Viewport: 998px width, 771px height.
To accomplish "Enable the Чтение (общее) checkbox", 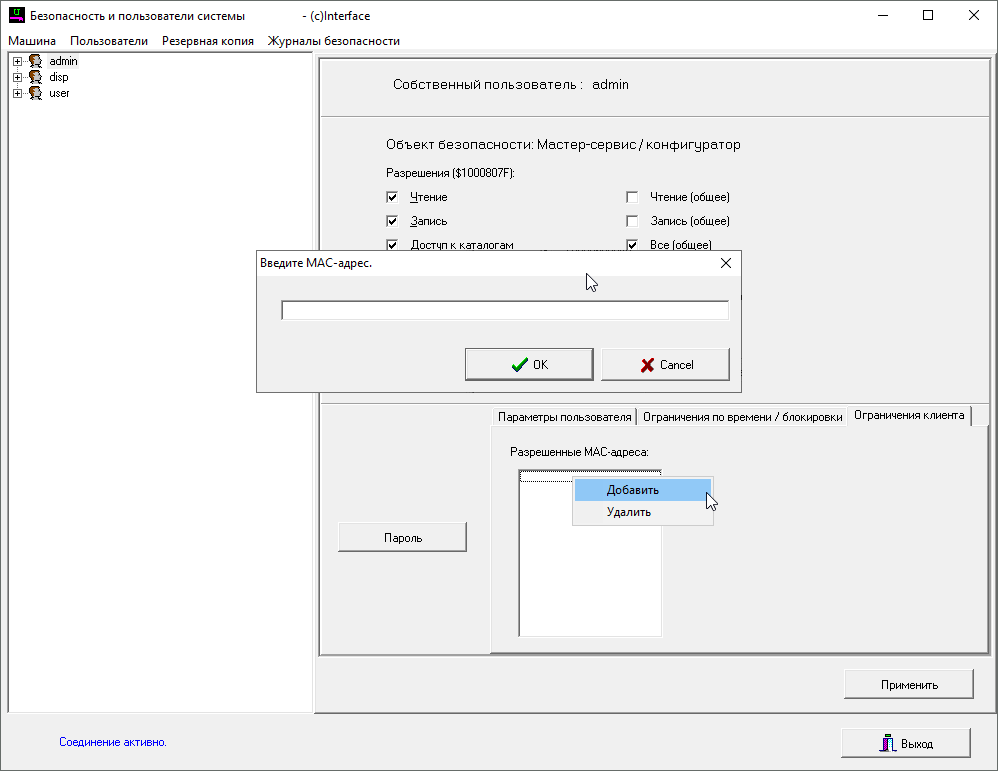I will coord(632,198).
